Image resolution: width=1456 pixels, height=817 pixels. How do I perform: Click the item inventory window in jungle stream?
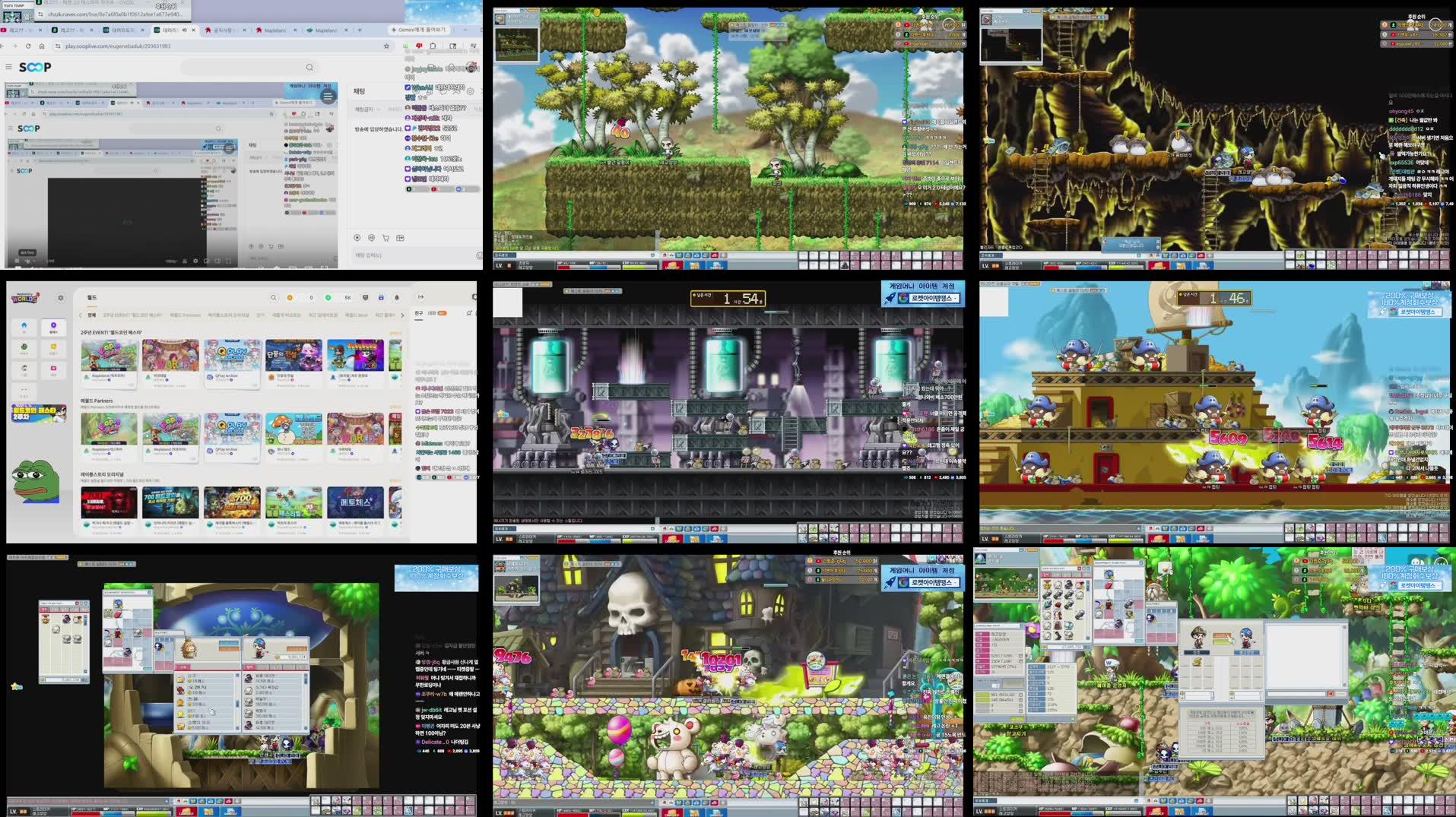(x=1065, y=607)
